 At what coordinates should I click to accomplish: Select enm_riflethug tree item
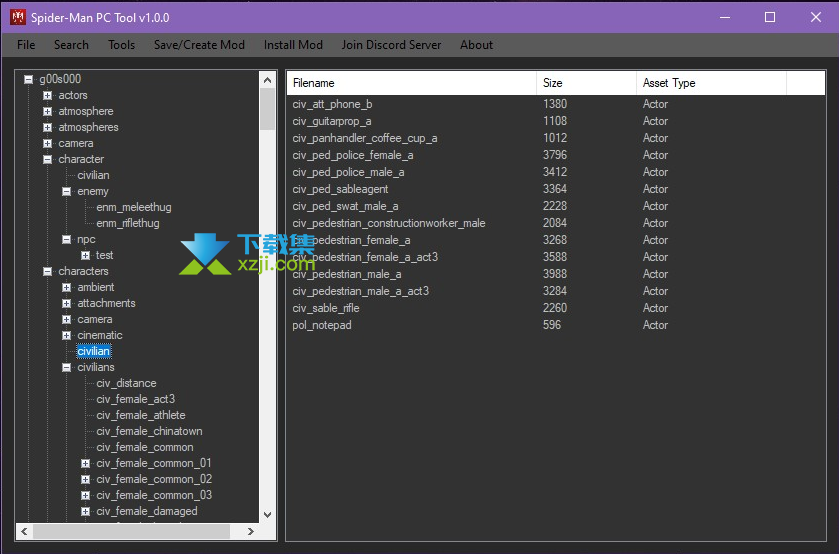point(128,223)
